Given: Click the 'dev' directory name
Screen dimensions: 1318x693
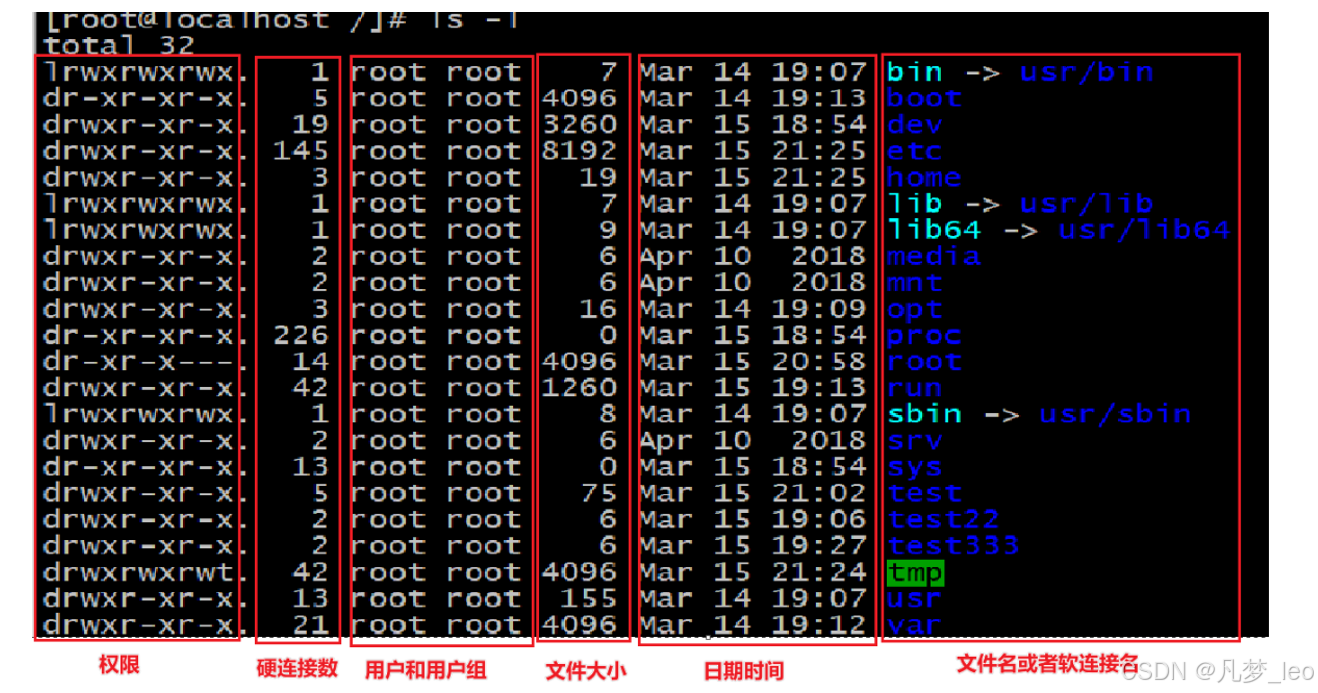Looking at the screenshot, I should point(915,125).
